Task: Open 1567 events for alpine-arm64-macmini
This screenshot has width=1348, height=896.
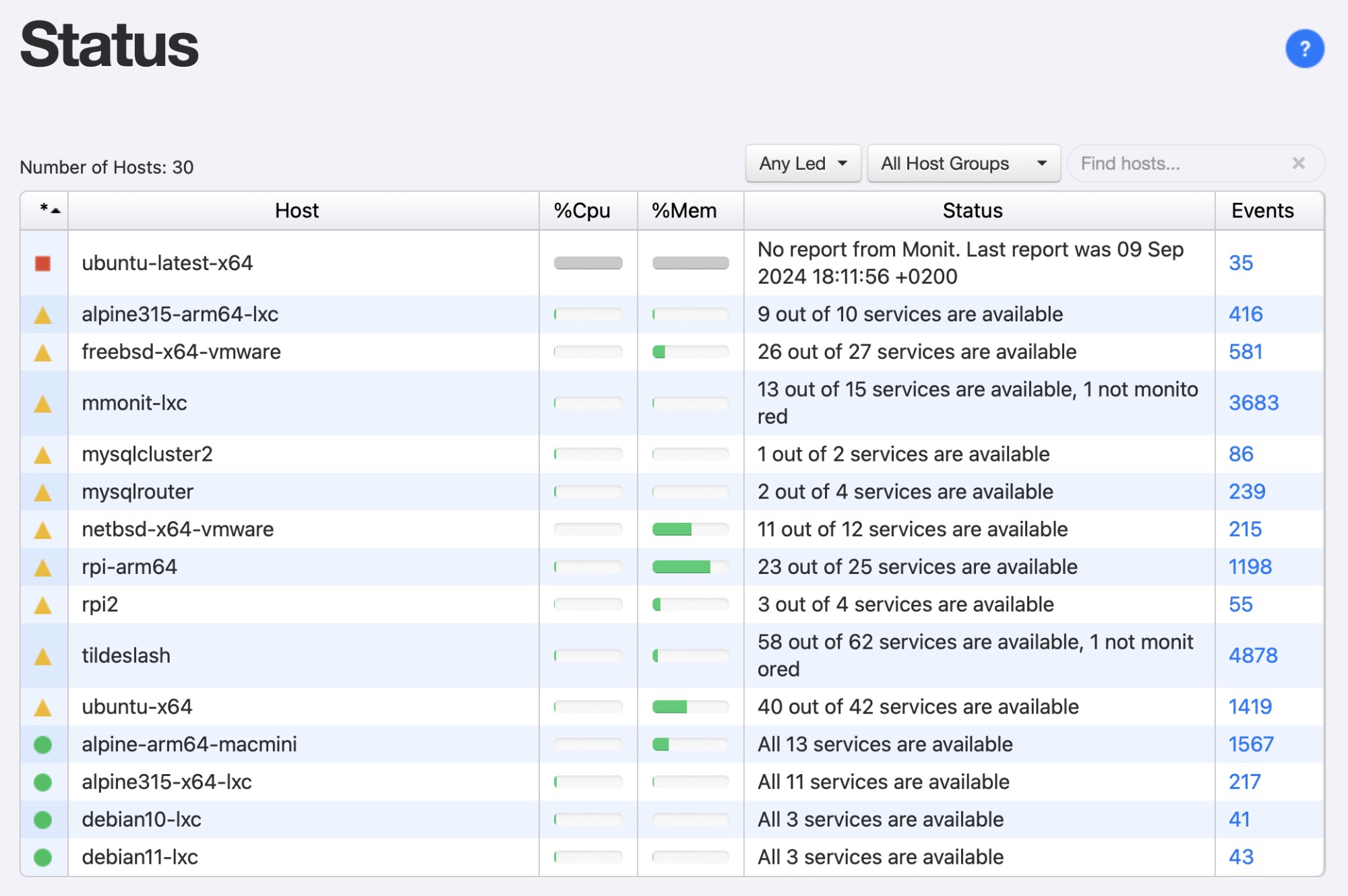Action: (1251, 744)
